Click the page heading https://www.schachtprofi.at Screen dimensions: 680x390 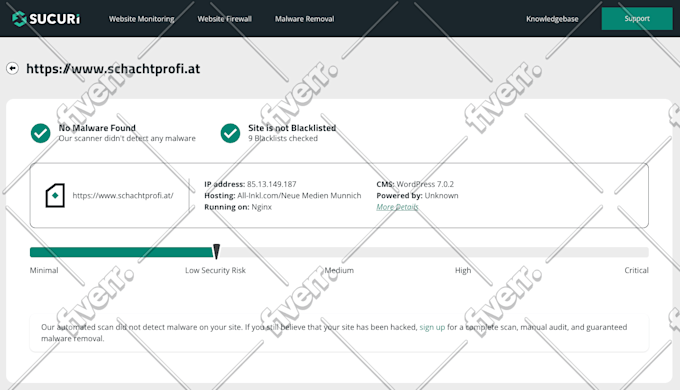coord(113,69)
